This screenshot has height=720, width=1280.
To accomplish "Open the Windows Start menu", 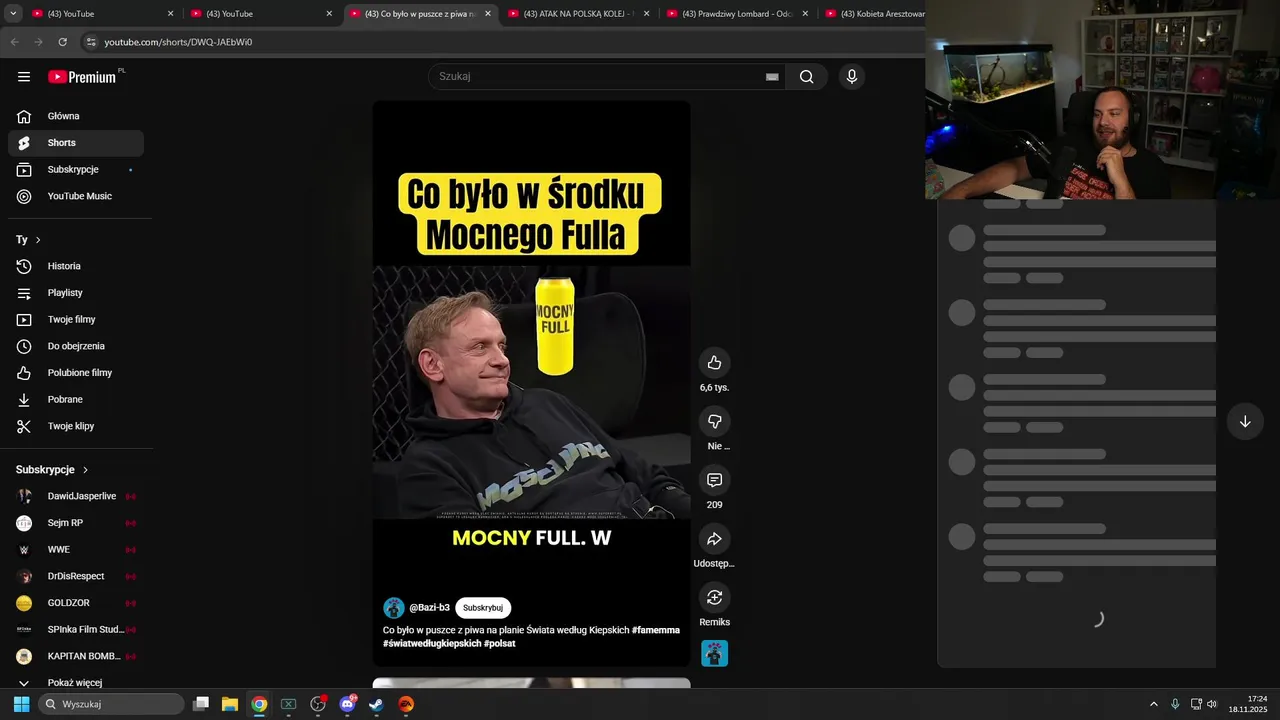I will pyautogui.click(x=21, y=704).
